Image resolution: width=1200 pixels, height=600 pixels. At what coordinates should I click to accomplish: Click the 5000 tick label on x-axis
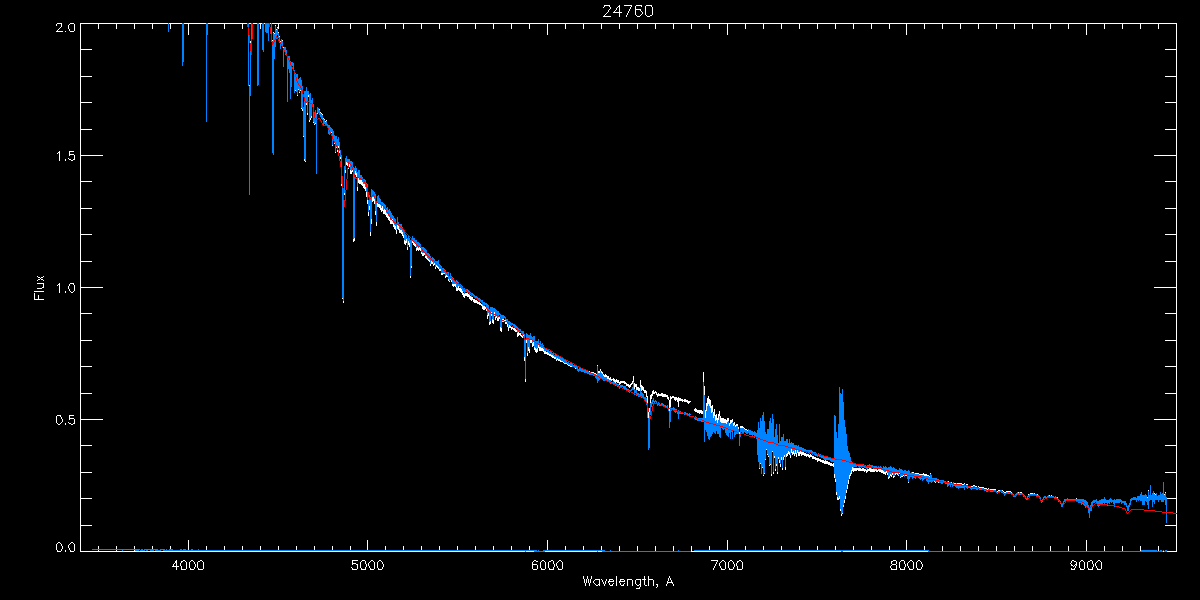(367, 565)
